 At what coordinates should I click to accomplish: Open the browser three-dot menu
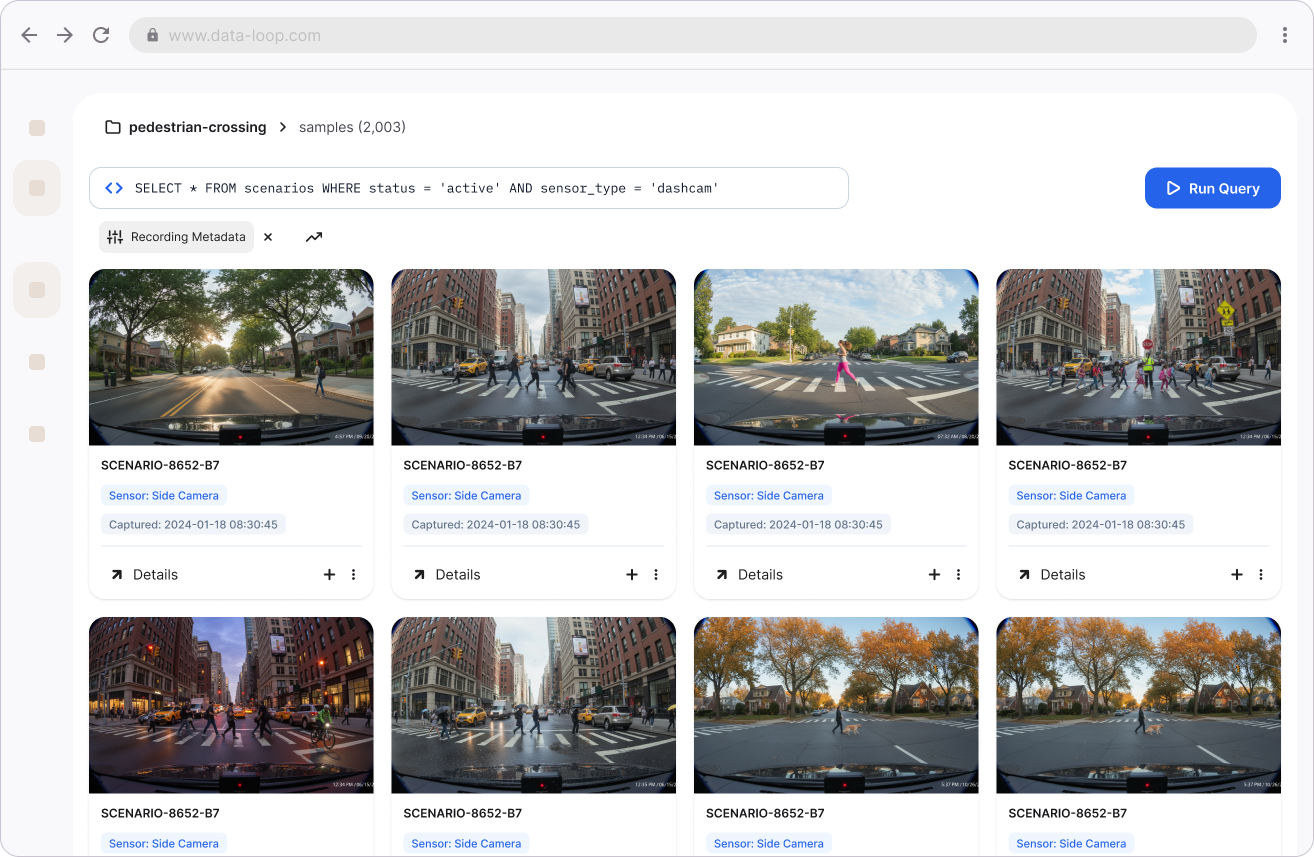click(1285, 35)
